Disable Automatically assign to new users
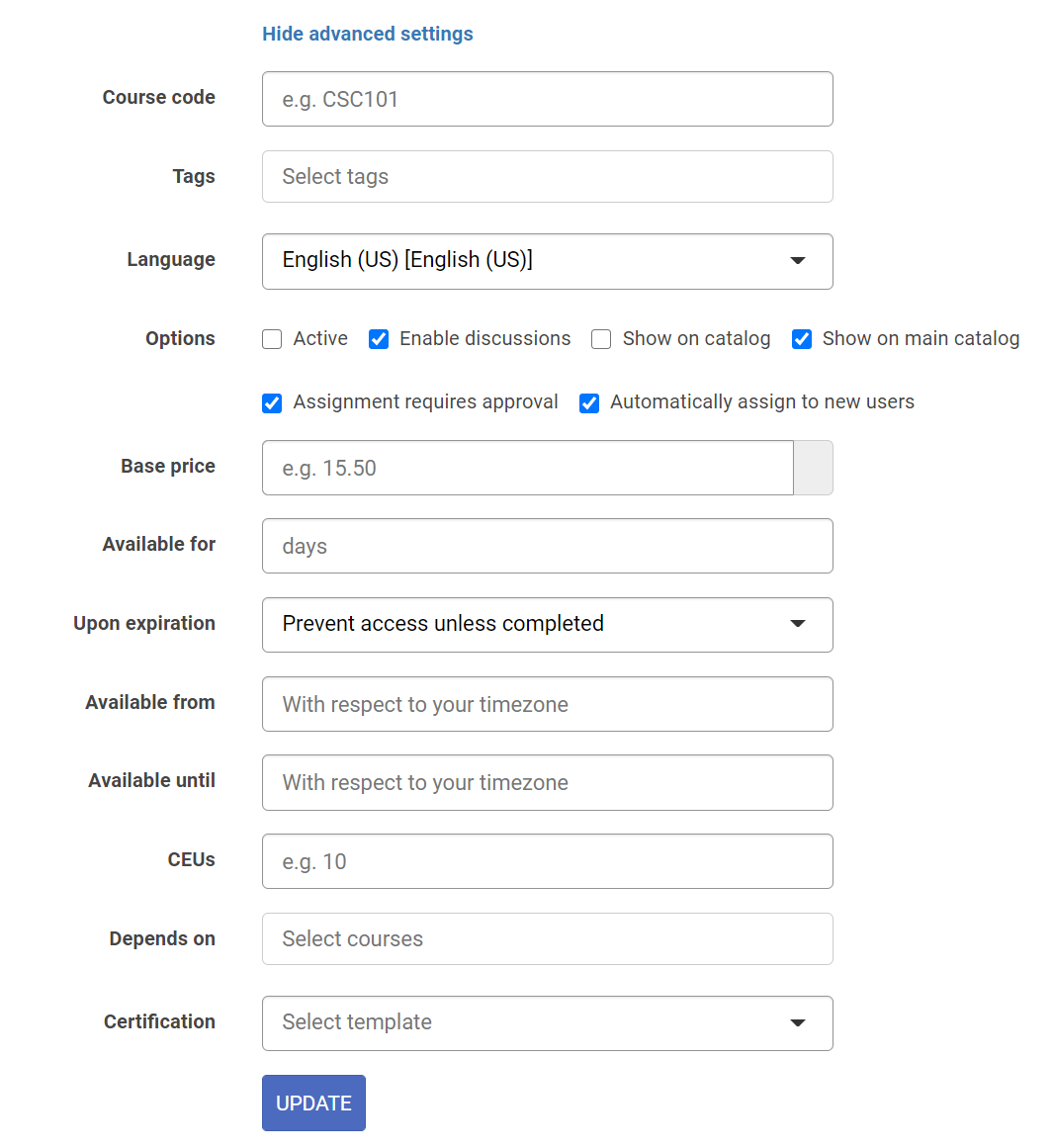Screen dimensions: 1053x1148 point(589,402)
